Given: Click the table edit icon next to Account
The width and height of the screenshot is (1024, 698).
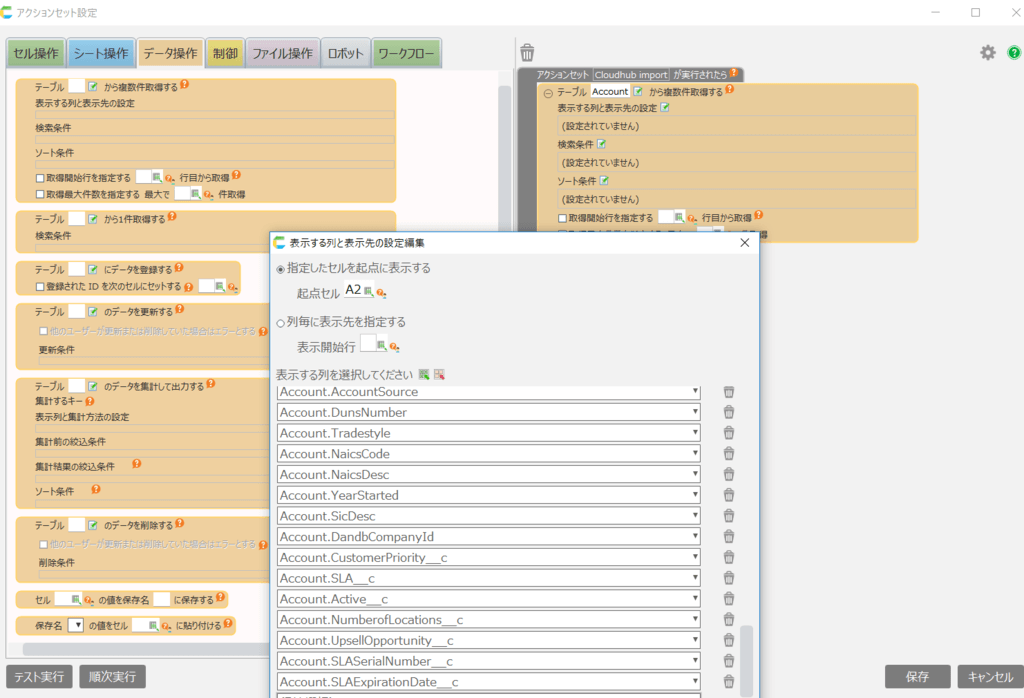Looking at the screenshot, I should pos(638,91).
